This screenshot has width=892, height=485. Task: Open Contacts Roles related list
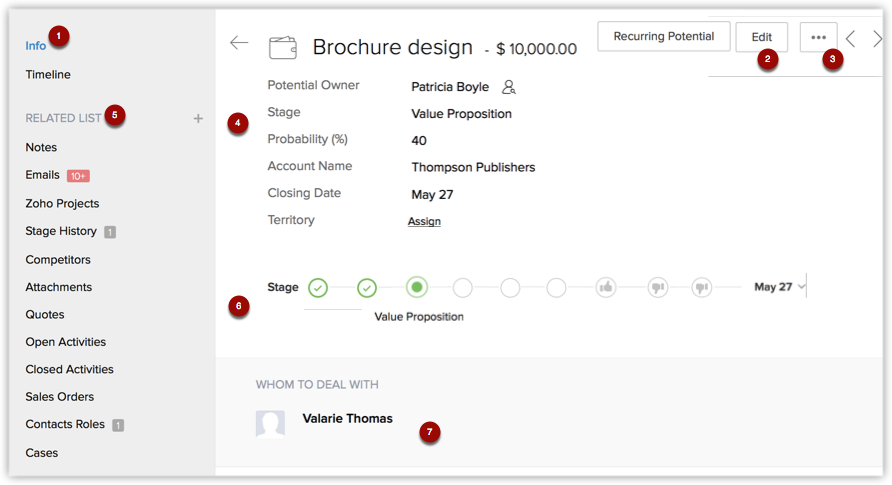tap(65, 424)
